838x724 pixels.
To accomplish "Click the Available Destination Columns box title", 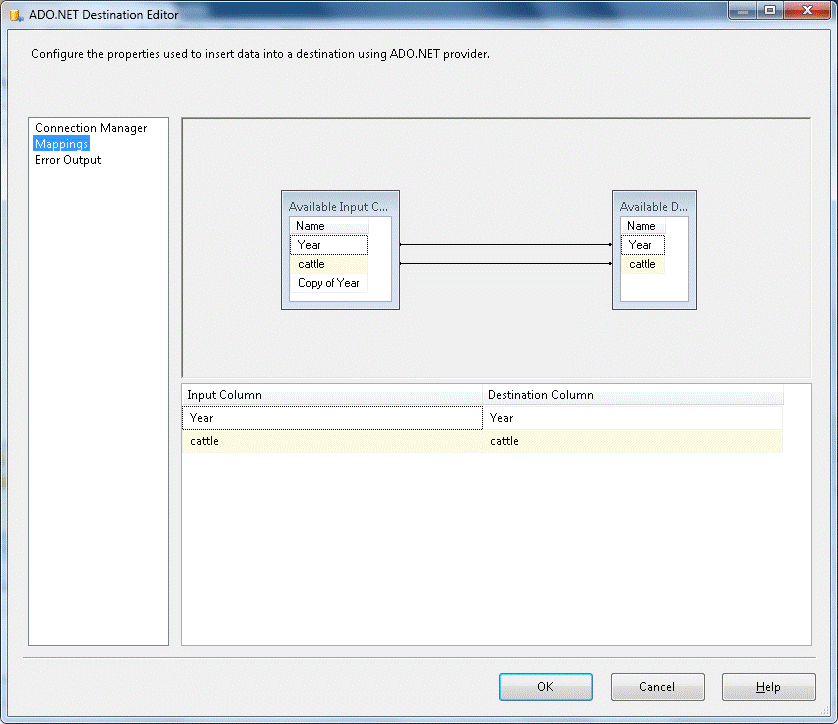I will [x=654, y=207].
